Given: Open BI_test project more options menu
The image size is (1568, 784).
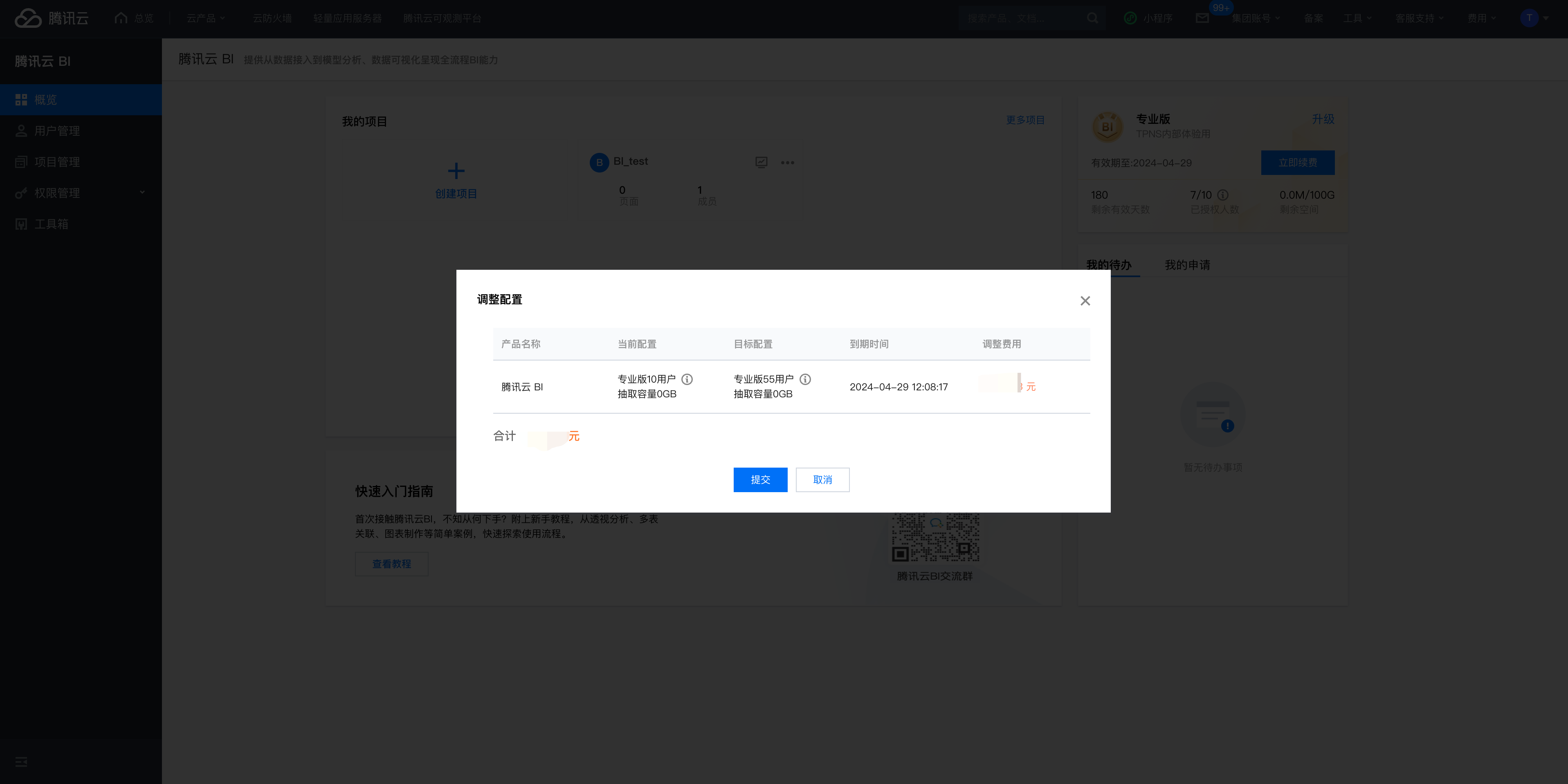Looking at the screenshot, I should (x=787, y=162).
